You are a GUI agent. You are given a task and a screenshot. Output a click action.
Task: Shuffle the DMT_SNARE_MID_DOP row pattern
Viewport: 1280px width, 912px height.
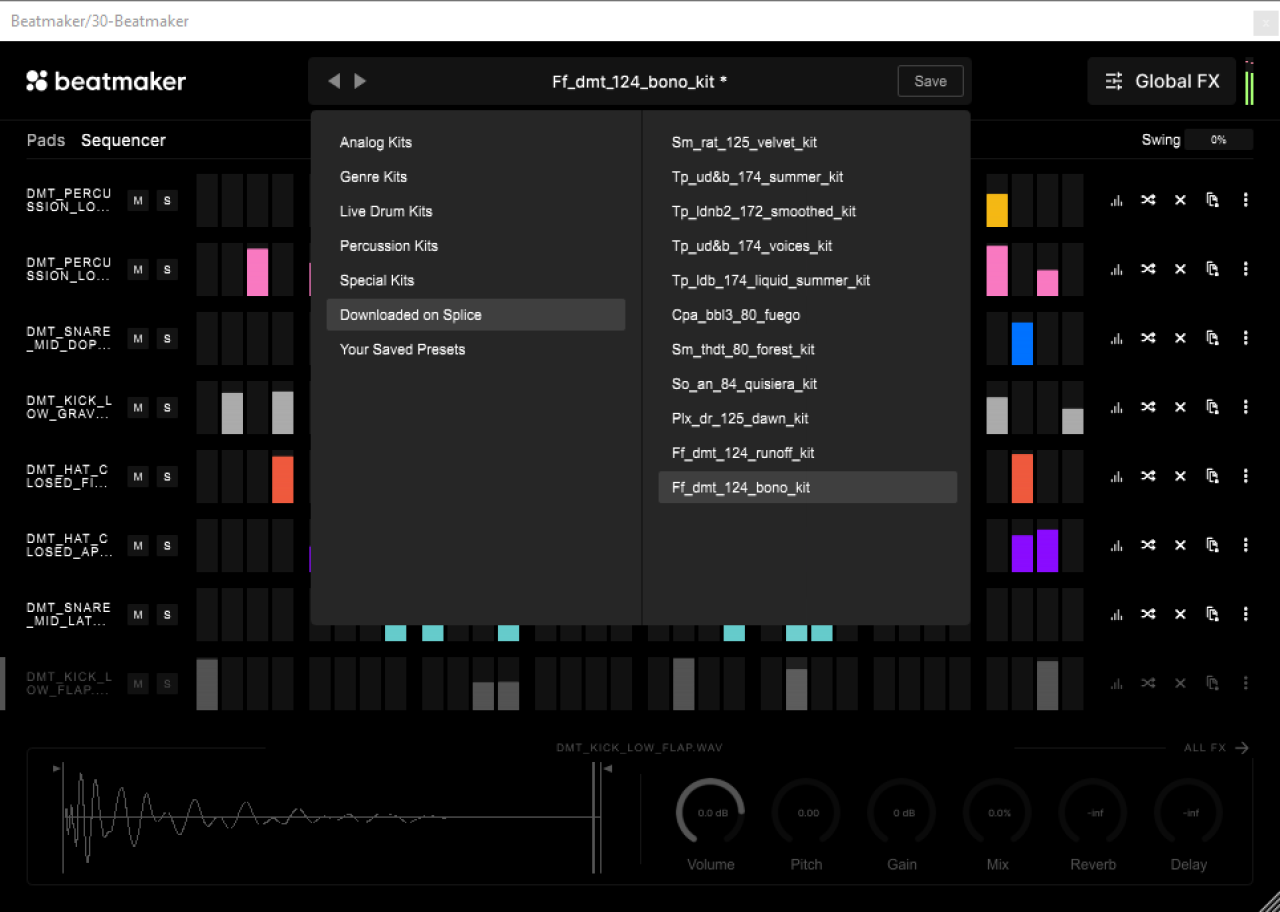[x=1148, y=338]
